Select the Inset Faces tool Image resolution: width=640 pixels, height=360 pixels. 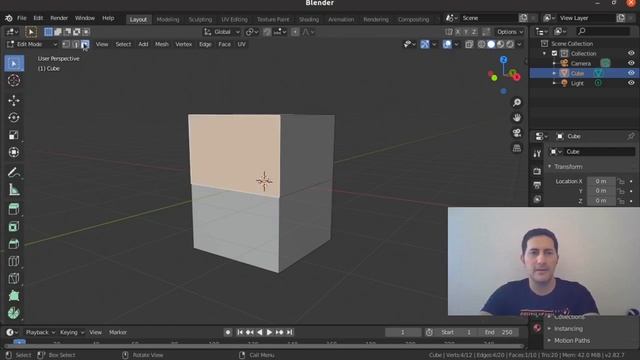(x=14, y=227)
